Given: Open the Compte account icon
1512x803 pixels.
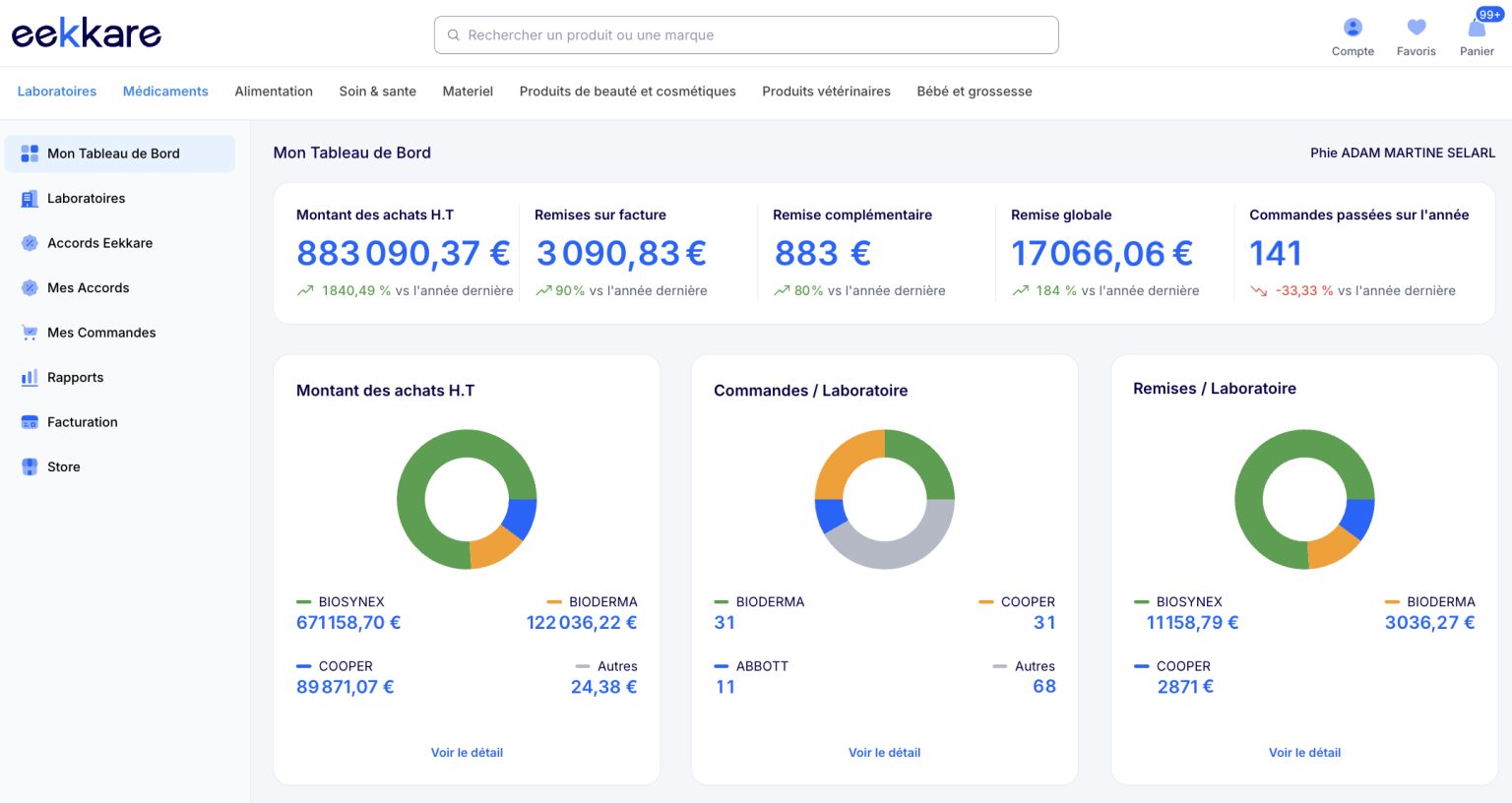Looking at the screenshot, I should pyautogui.click(x=1353, y=28).
